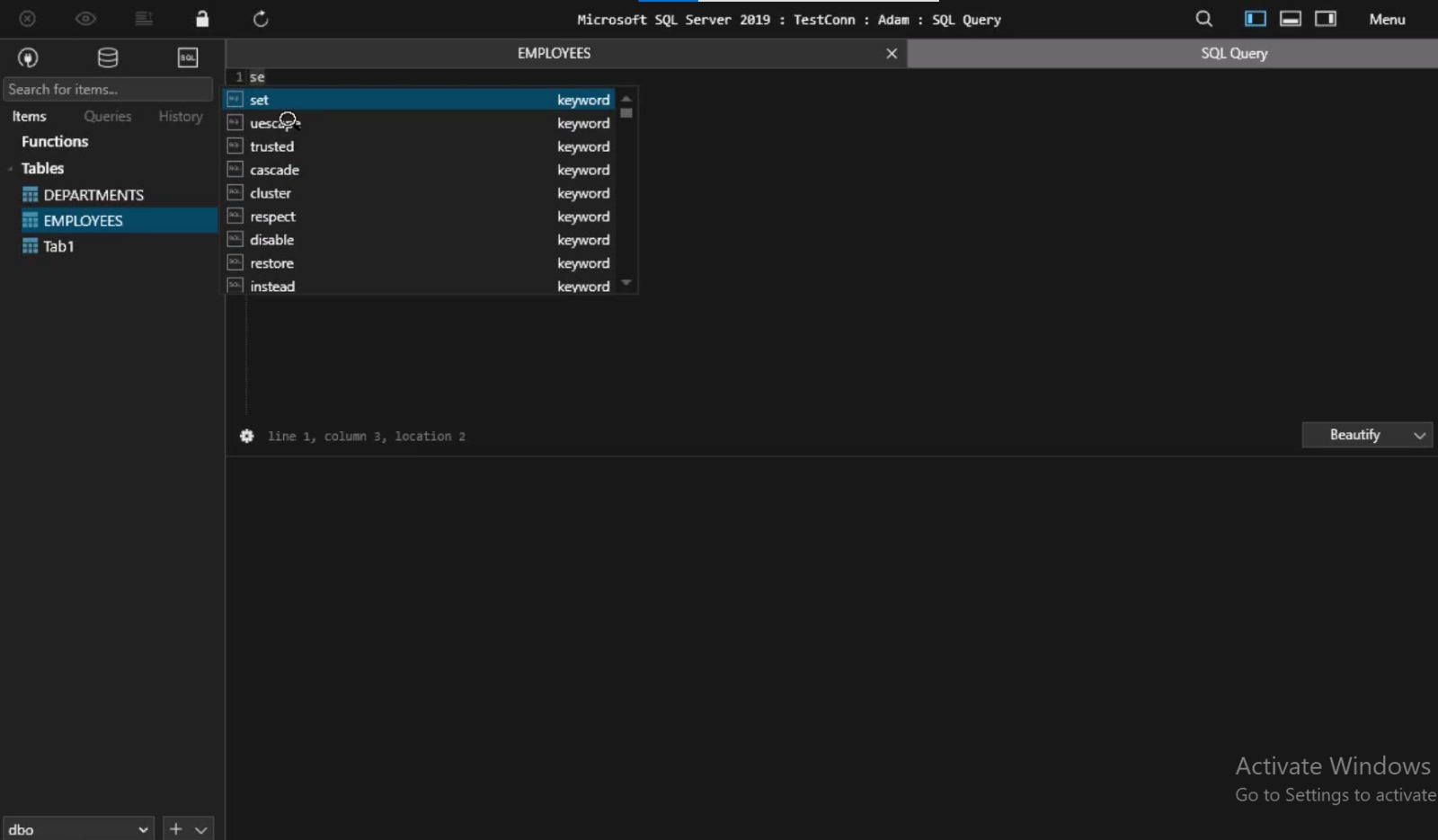
Task: Switch to the Items tab
Action: [29, 116]
